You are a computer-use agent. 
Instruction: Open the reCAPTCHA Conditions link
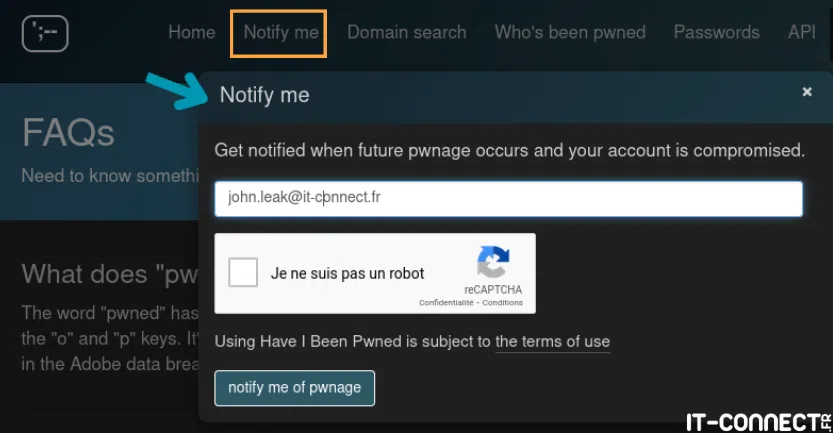coord(503,302)
